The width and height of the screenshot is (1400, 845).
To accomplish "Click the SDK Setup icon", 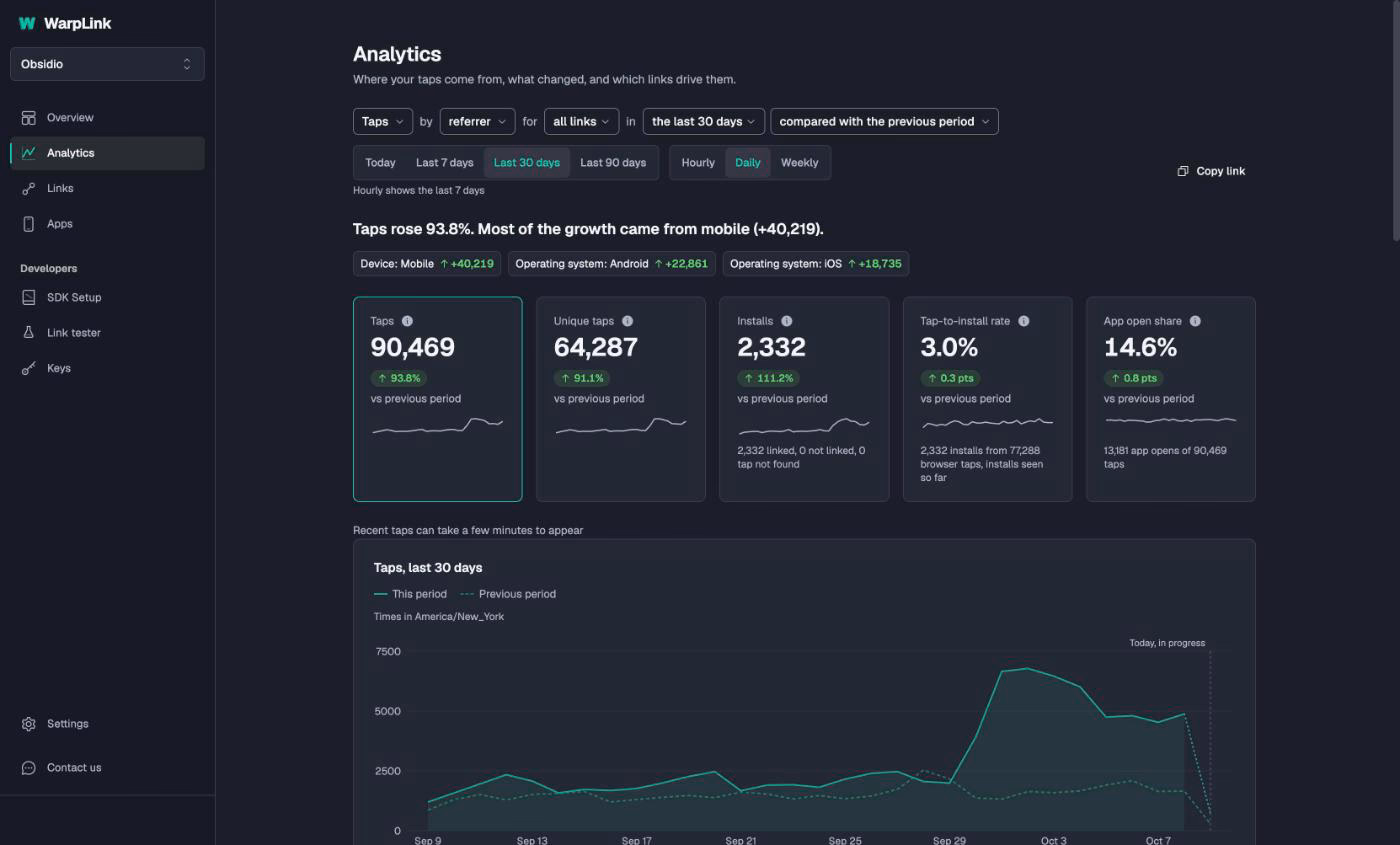I will tap(29, 297).
